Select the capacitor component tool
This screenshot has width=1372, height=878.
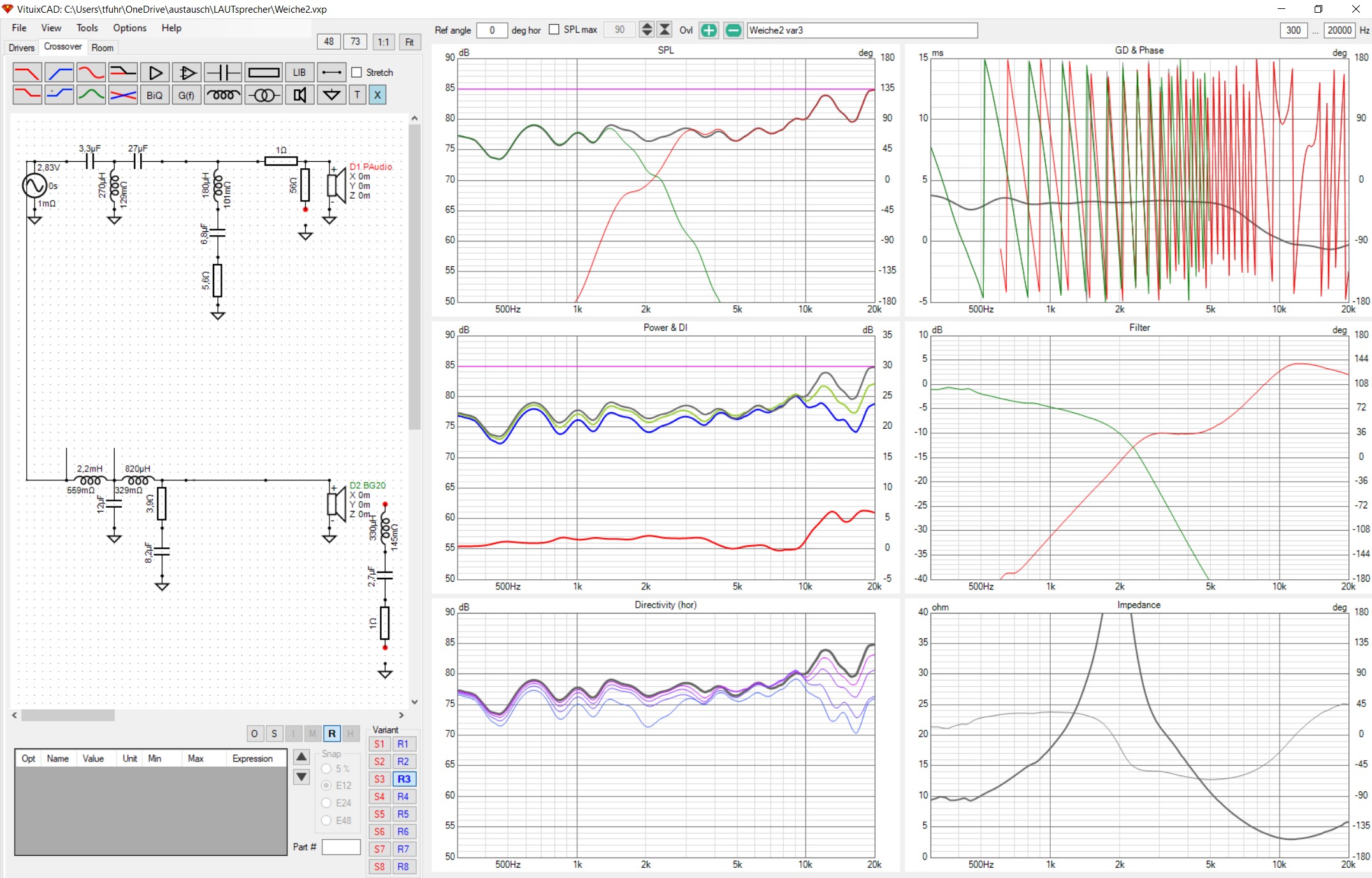(223, 73)
